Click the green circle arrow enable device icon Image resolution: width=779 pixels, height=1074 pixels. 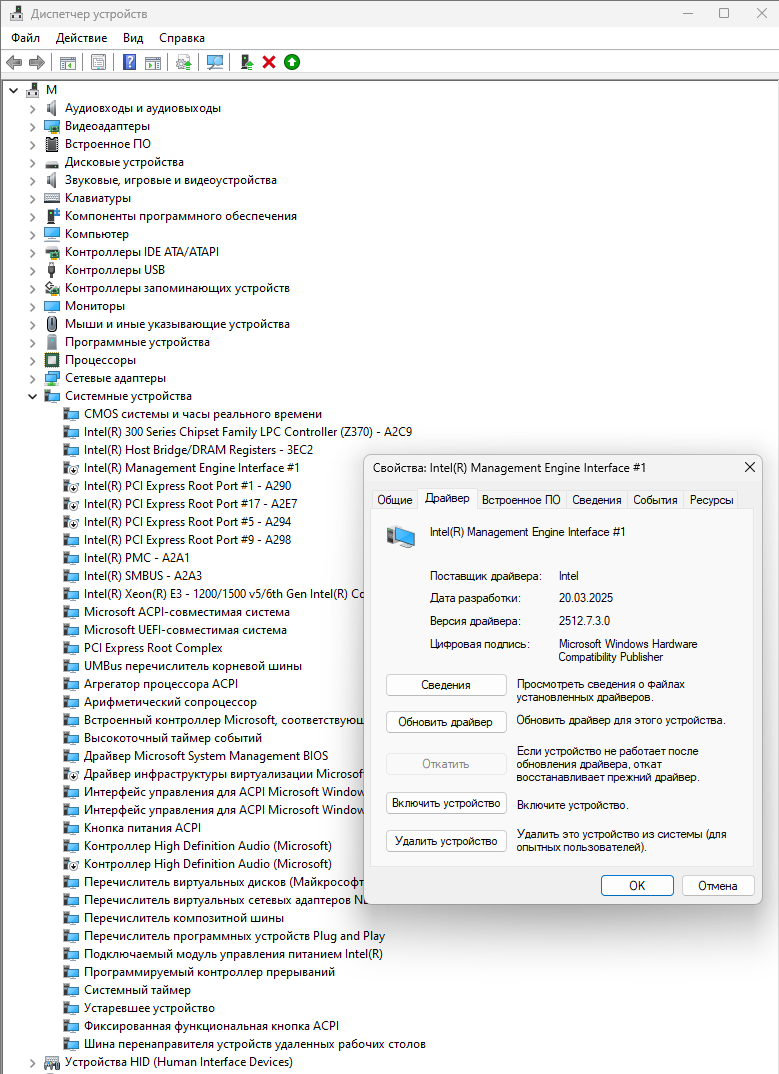[x=291, y=62]
